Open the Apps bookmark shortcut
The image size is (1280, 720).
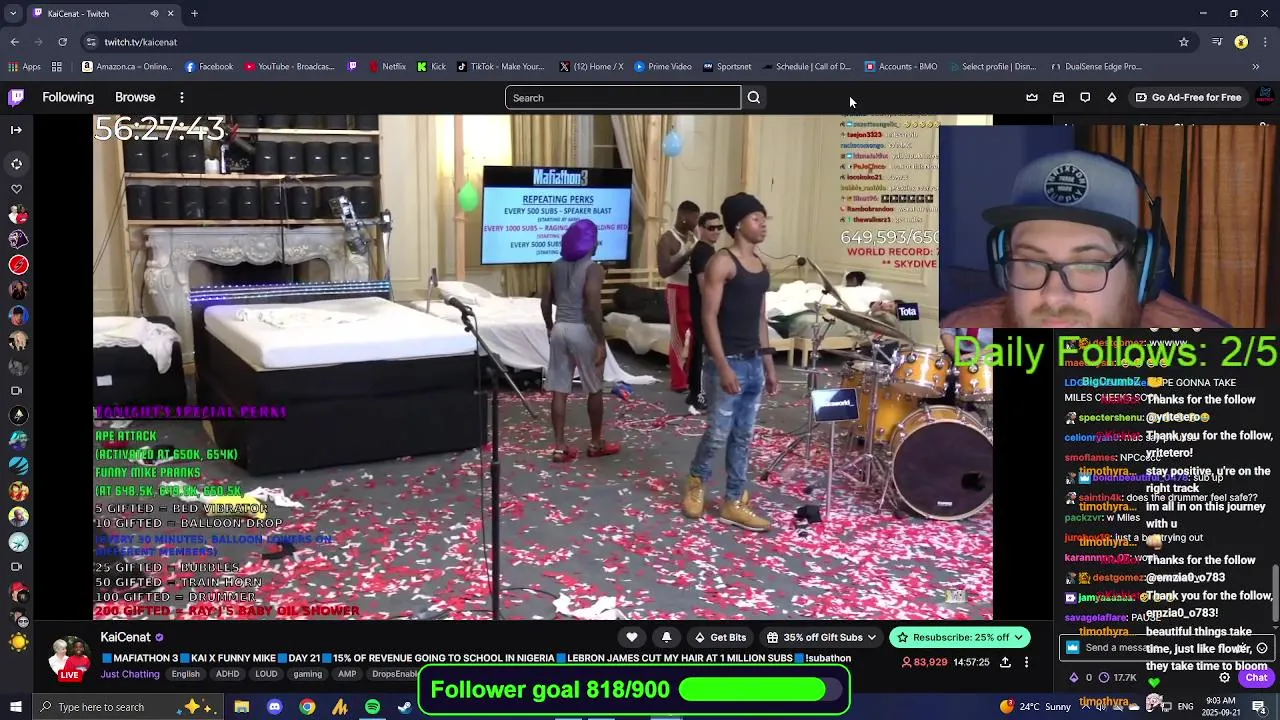(25, 67)
